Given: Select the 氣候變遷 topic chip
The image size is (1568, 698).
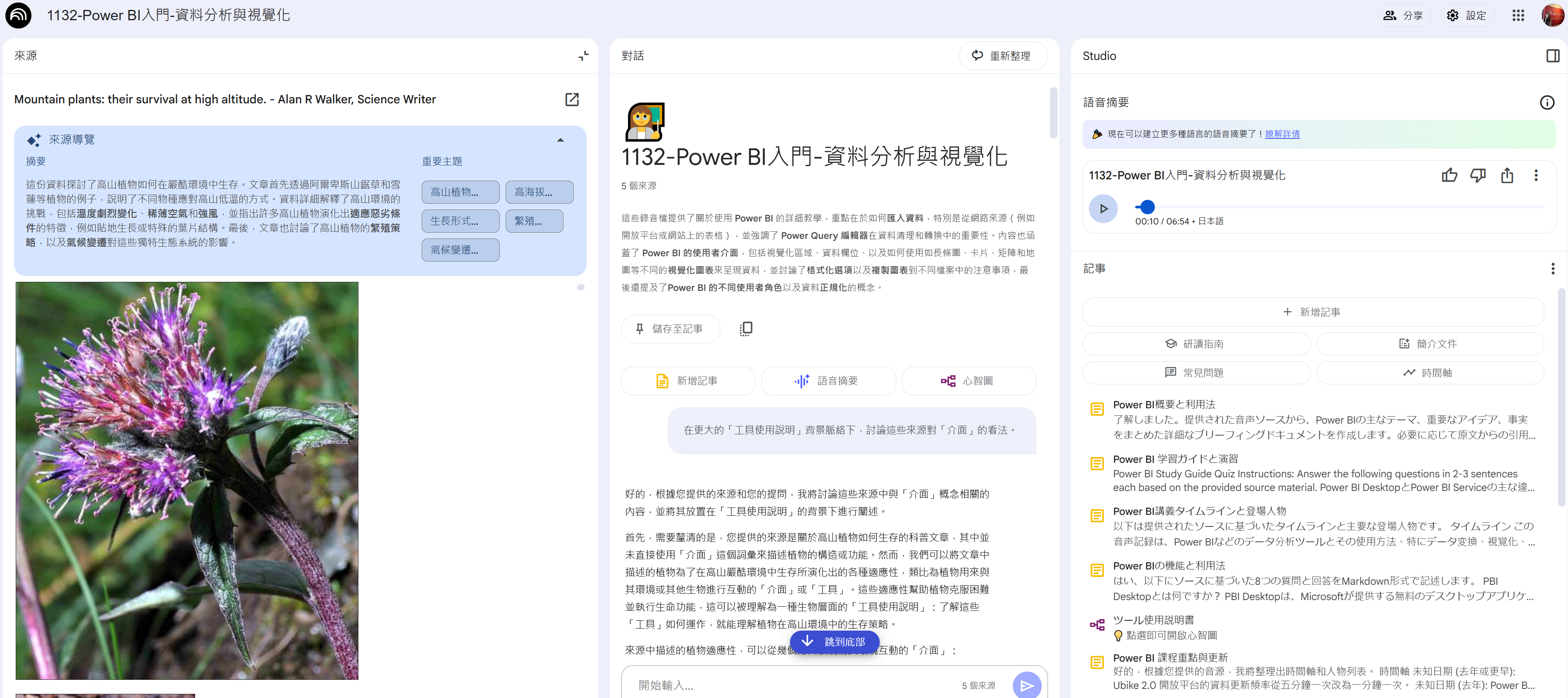Looking at the screenshot, I should coord(460,250).
